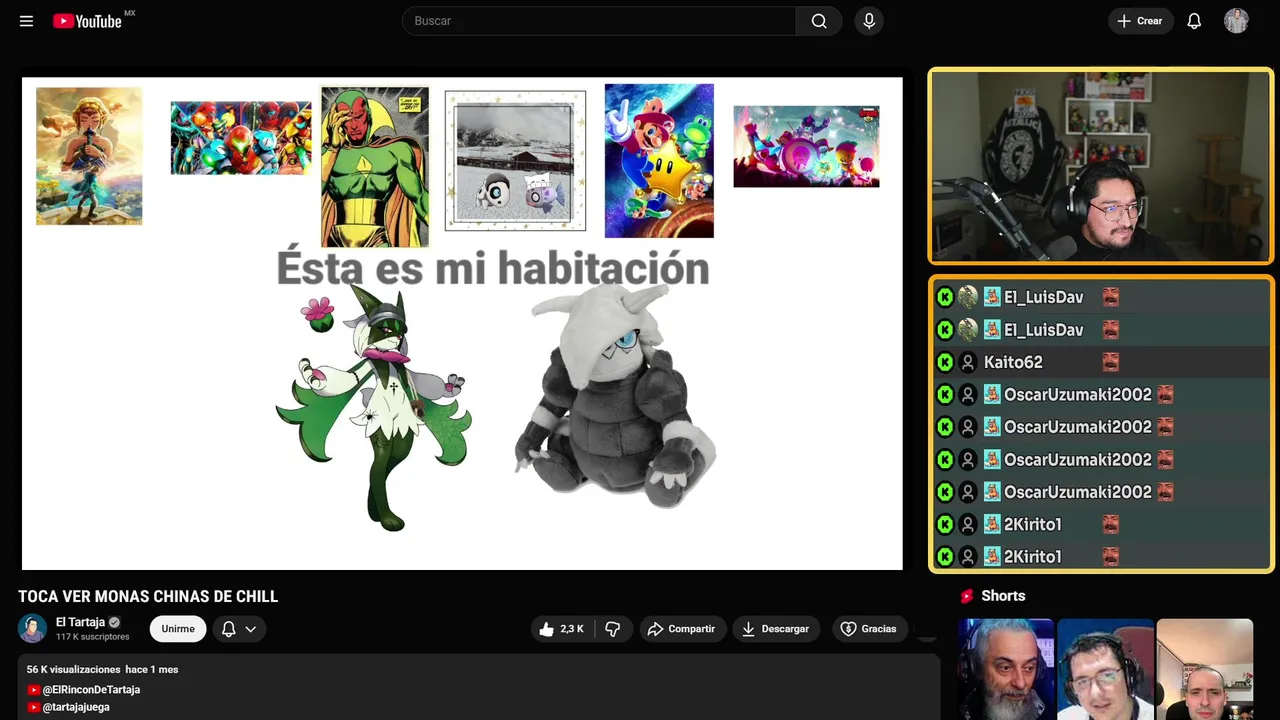Open the notifications bell in header

click(1194, 21)
